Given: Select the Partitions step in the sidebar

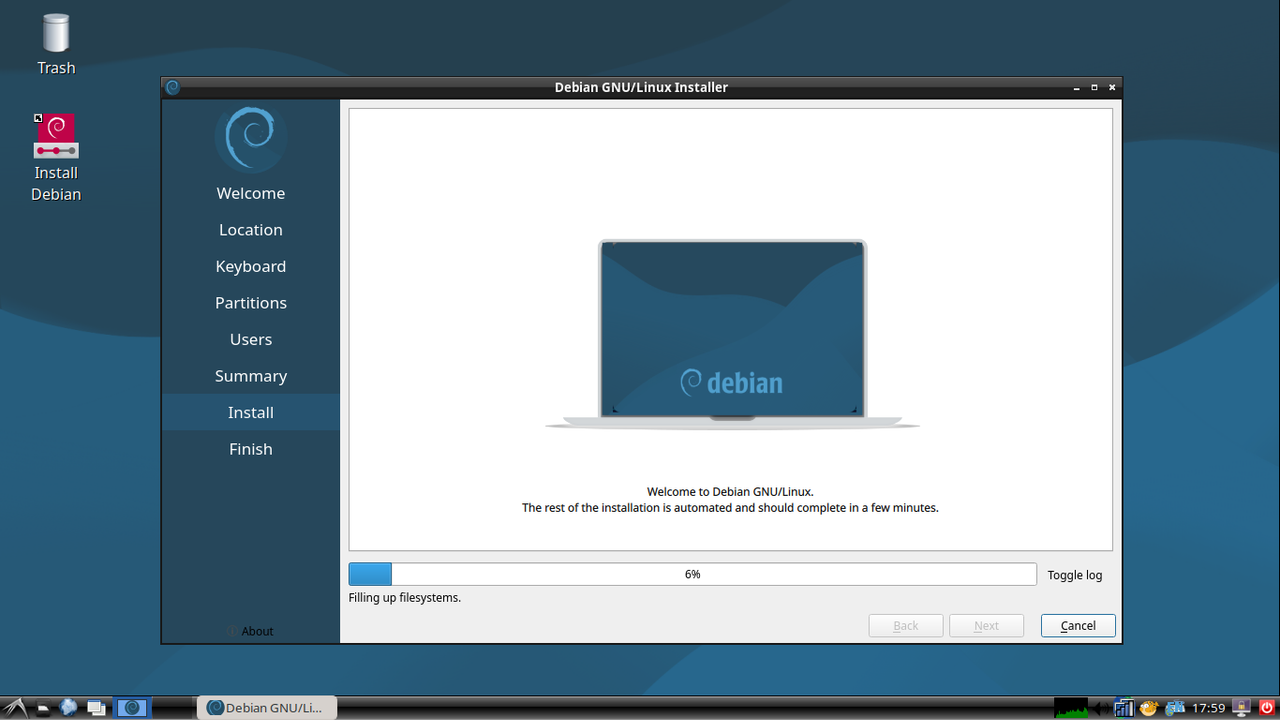Looking at the screenshot, I should pyautogui.click(x=250, y=302).
